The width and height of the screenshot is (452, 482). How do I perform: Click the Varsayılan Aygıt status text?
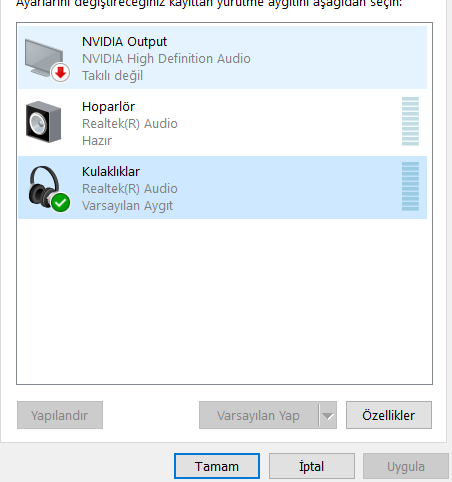click(x=127, y=206)
